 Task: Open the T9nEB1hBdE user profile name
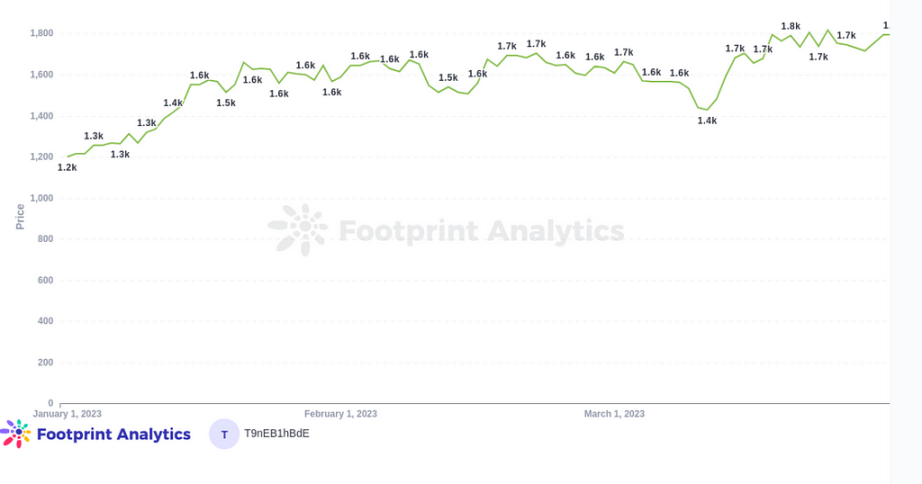pos(277,434)
